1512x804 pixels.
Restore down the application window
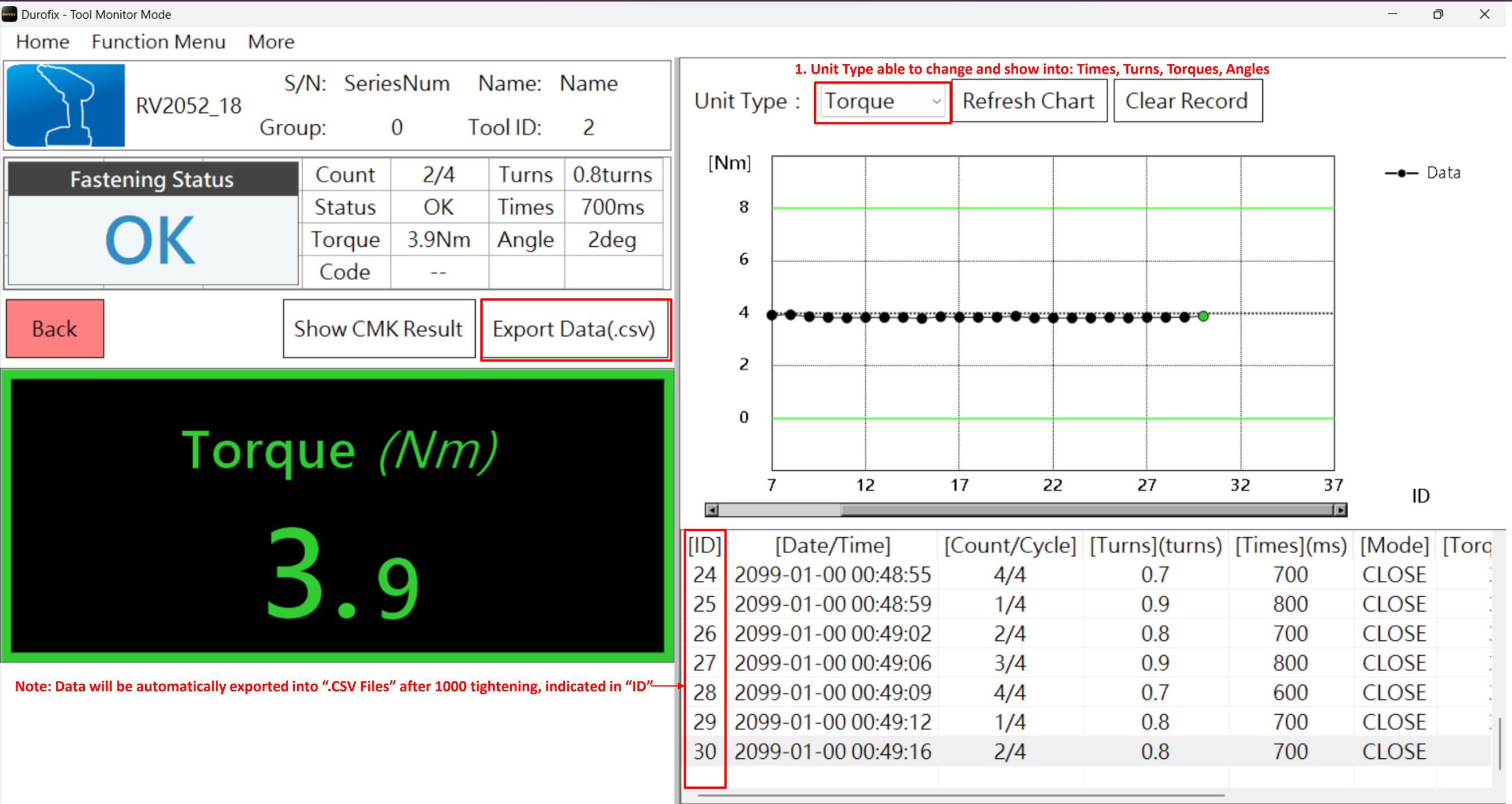pos(1437,14)
